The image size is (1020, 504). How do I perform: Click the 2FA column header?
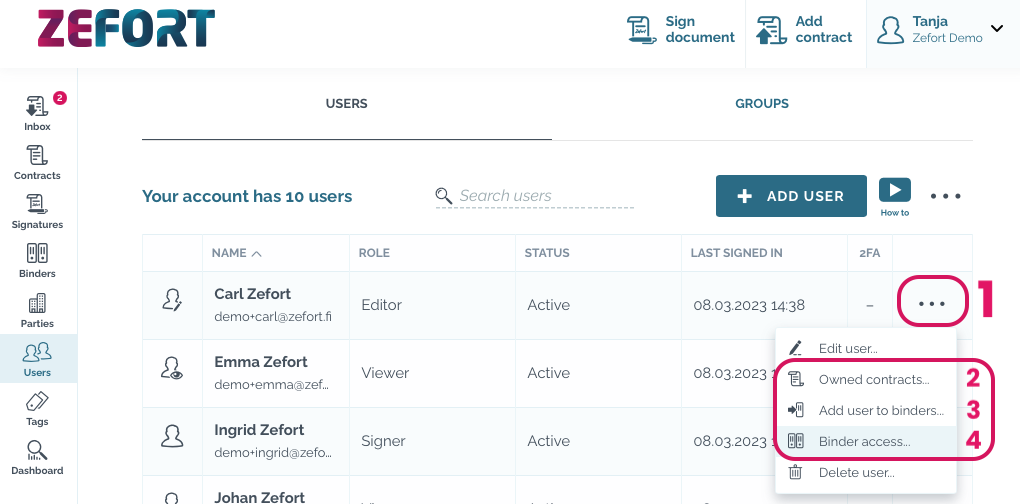(x=870, y=253)
